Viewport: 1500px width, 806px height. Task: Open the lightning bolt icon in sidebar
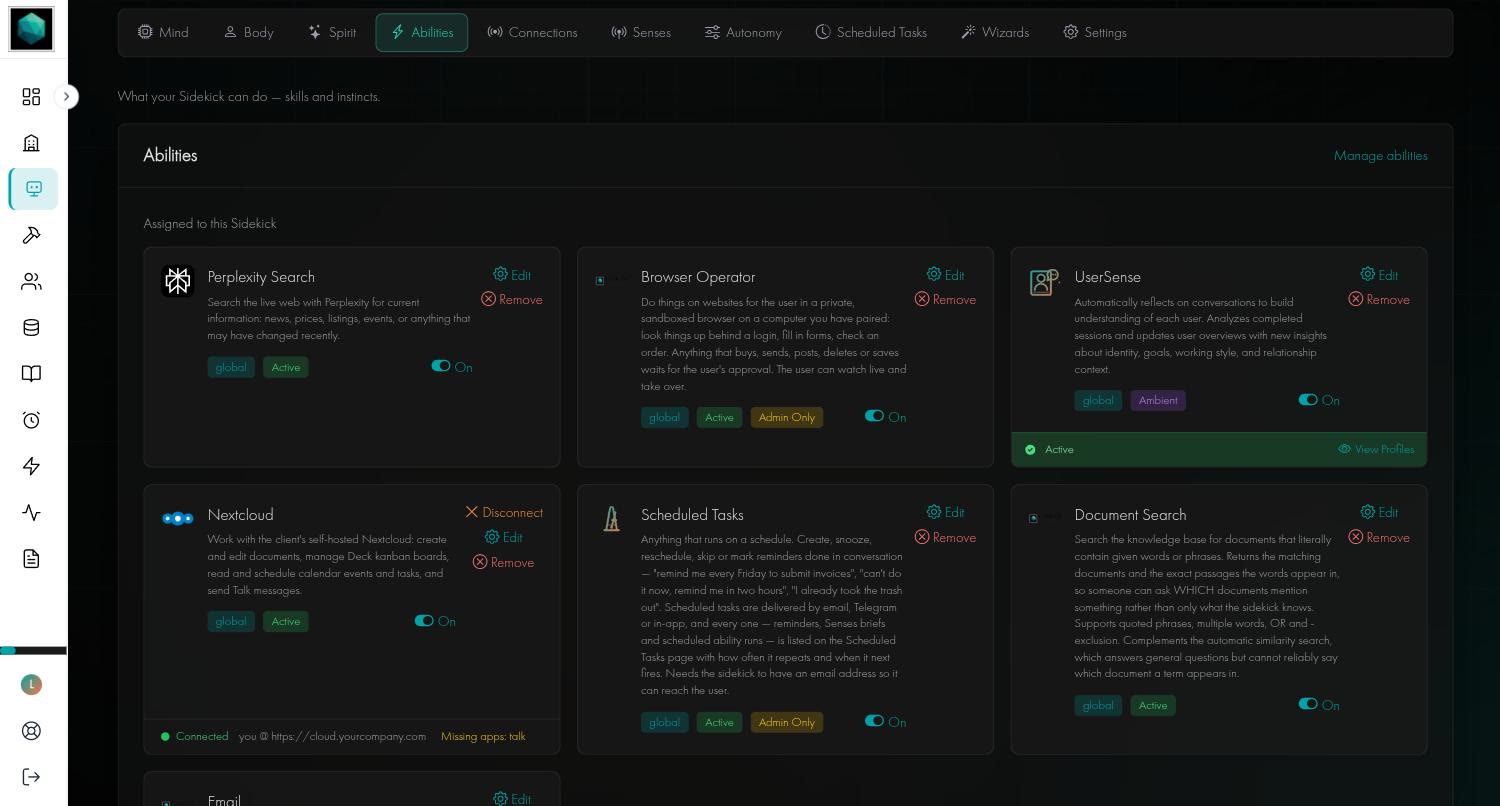click(31, 466)
